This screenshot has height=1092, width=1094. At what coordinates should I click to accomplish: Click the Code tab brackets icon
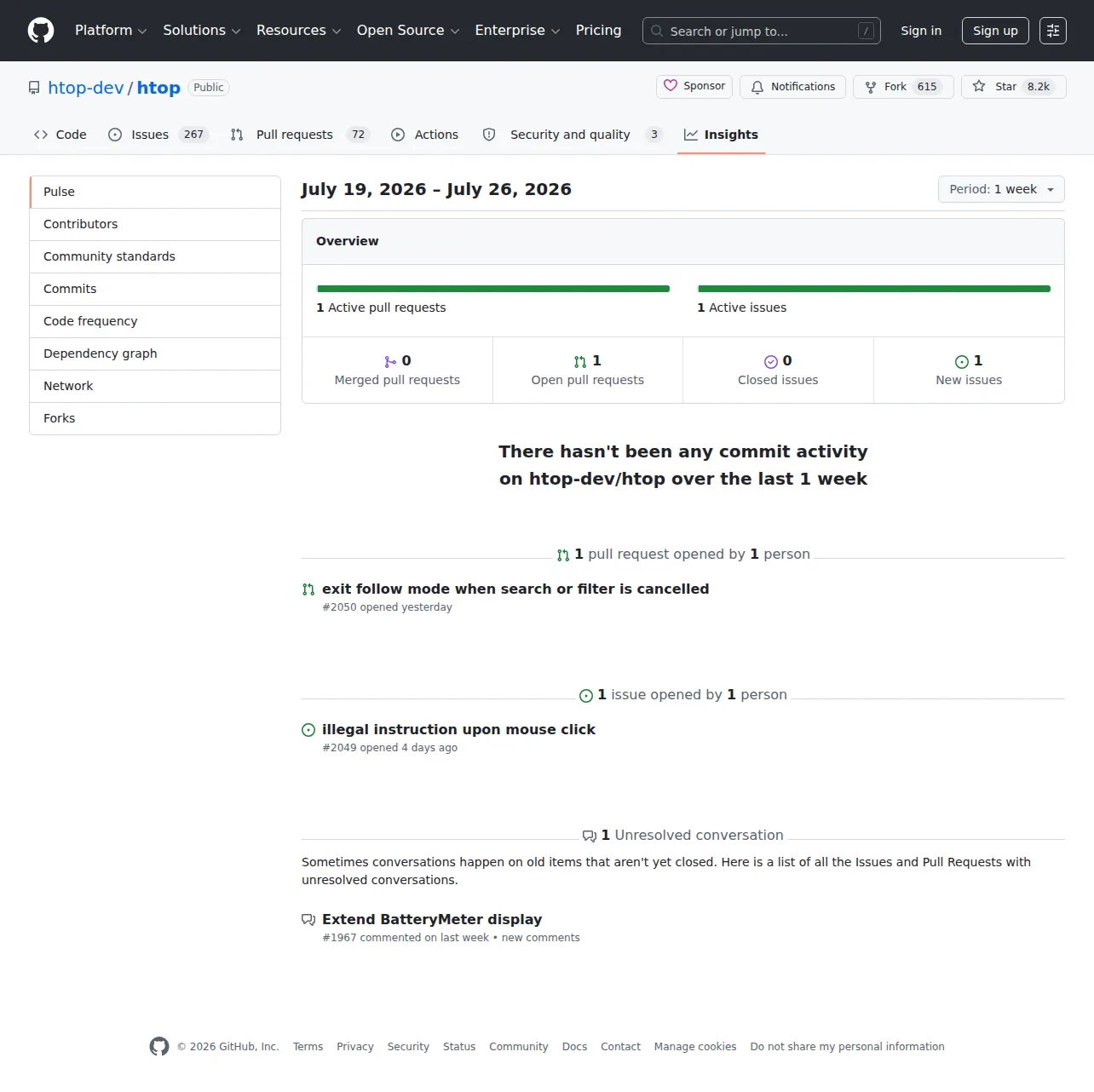(41, 135)
